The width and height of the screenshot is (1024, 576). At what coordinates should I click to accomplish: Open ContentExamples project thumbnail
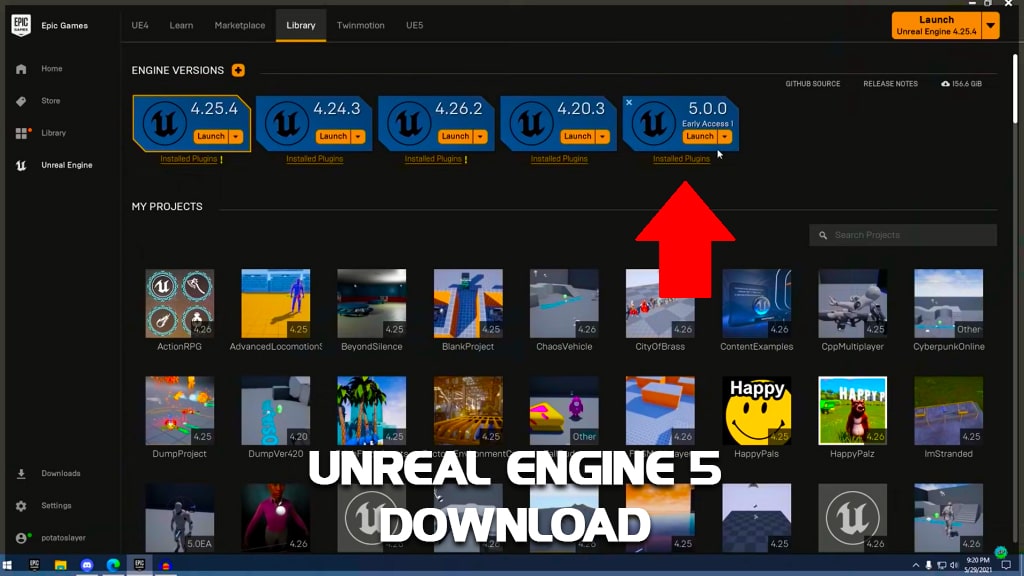tap(756, 303)
